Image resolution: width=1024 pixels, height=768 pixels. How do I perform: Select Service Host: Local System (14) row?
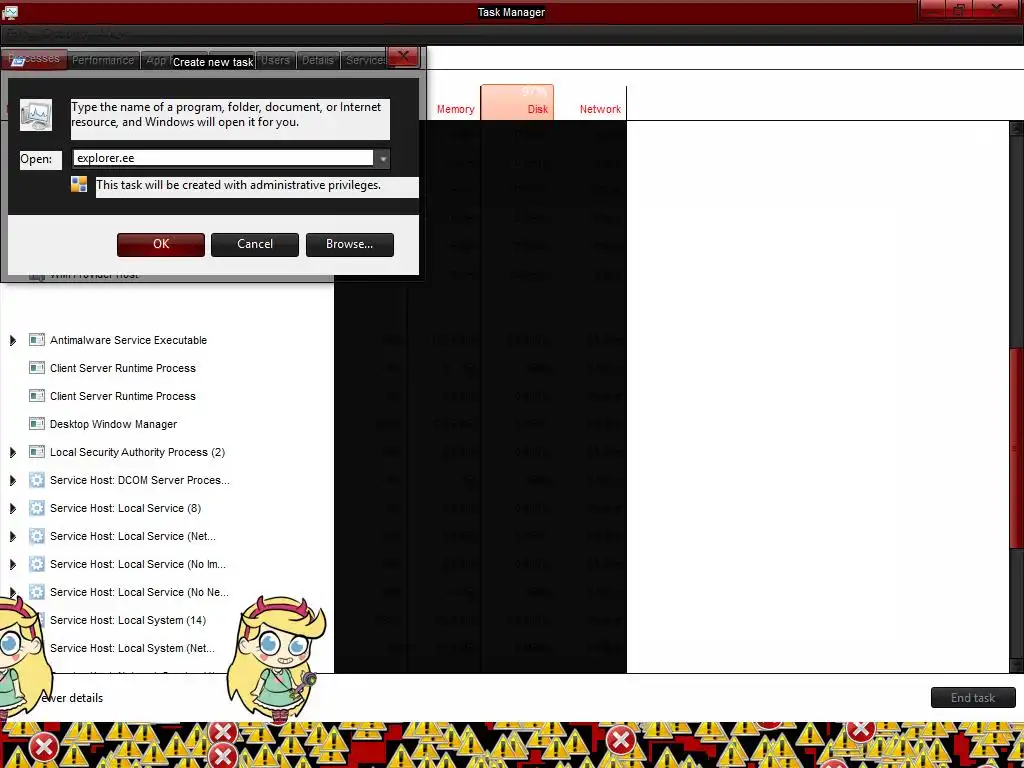[128, 620]
